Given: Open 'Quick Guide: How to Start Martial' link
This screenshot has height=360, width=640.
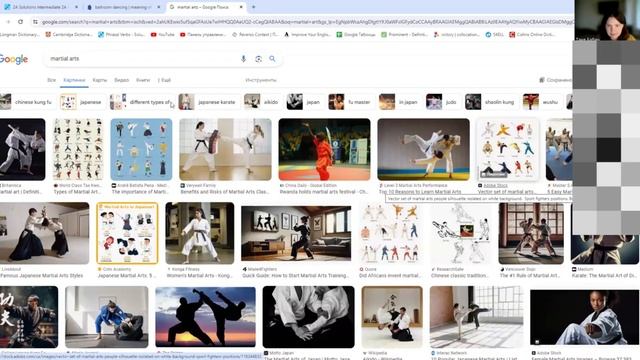Looking at the screenshot, I should point(296,276).
